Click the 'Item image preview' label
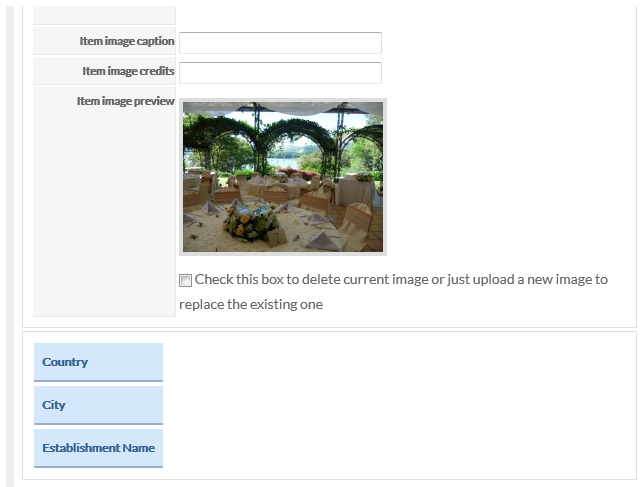644x487 pixels. point(126,101)
